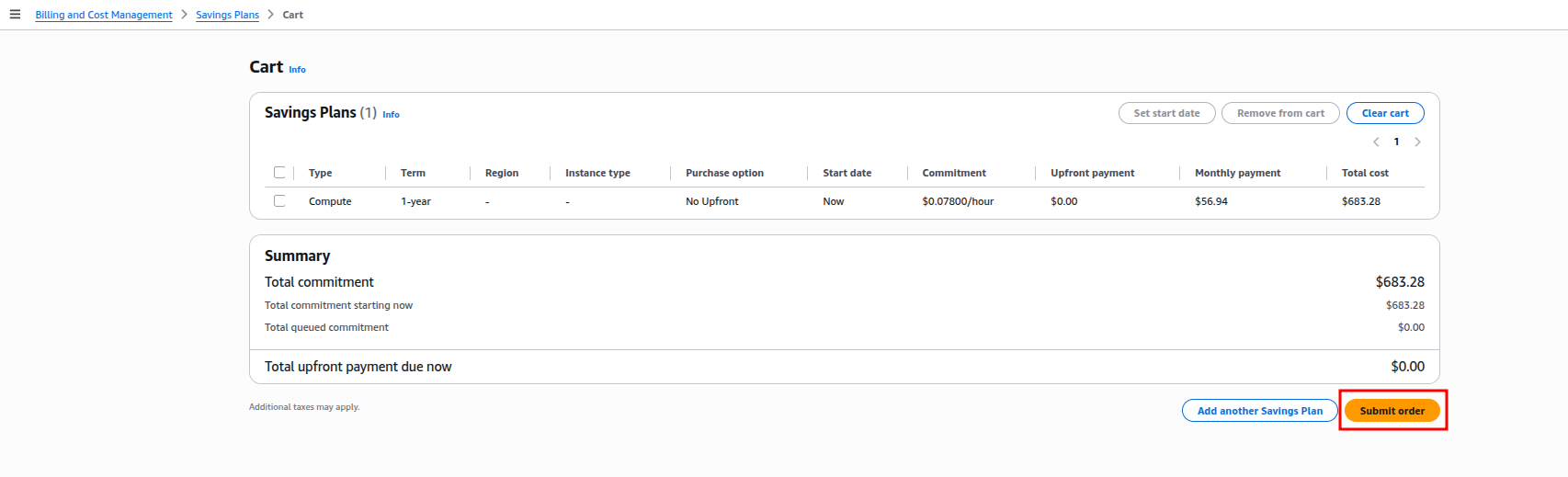Sort by the Commitment column header

click(954, 173)
